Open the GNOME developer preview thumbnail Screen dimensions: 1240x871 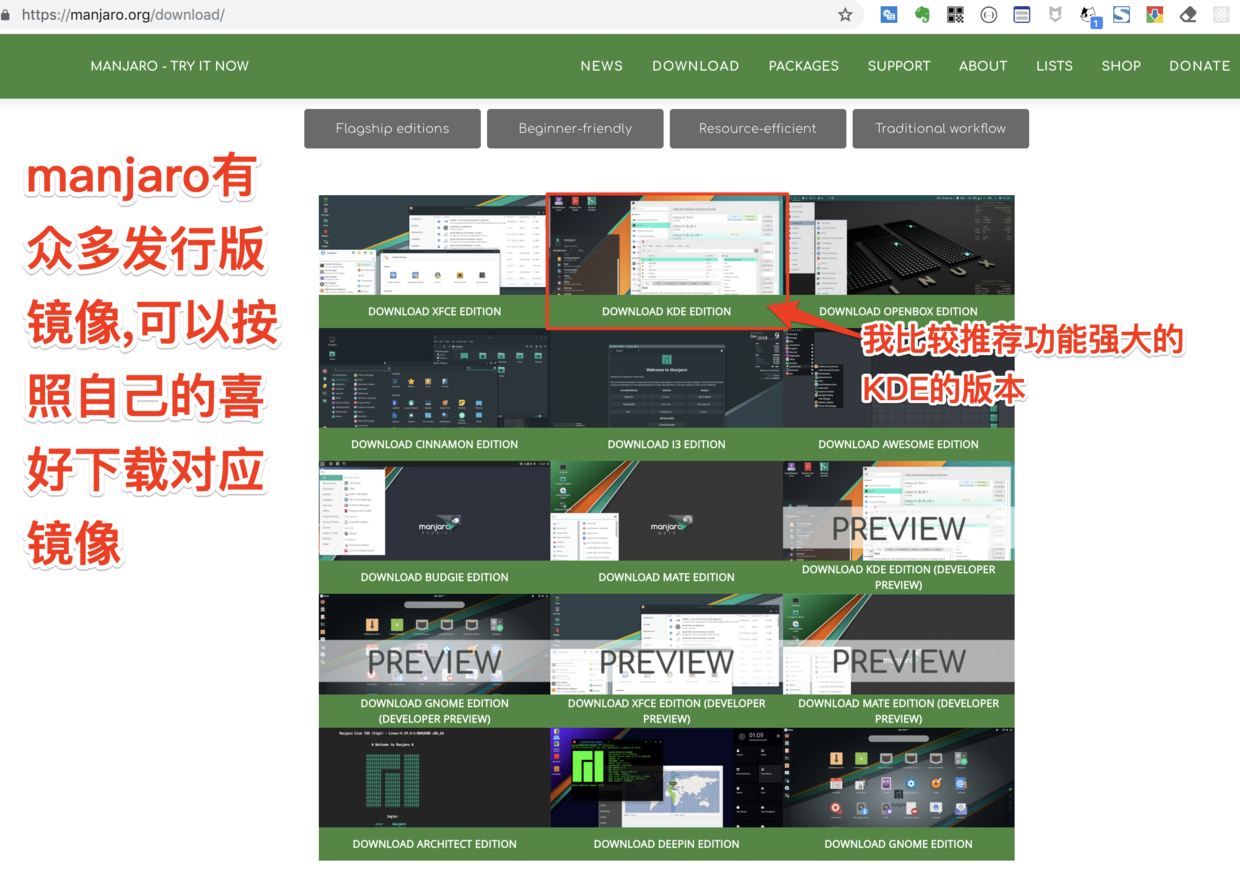(x=434, y=644)
